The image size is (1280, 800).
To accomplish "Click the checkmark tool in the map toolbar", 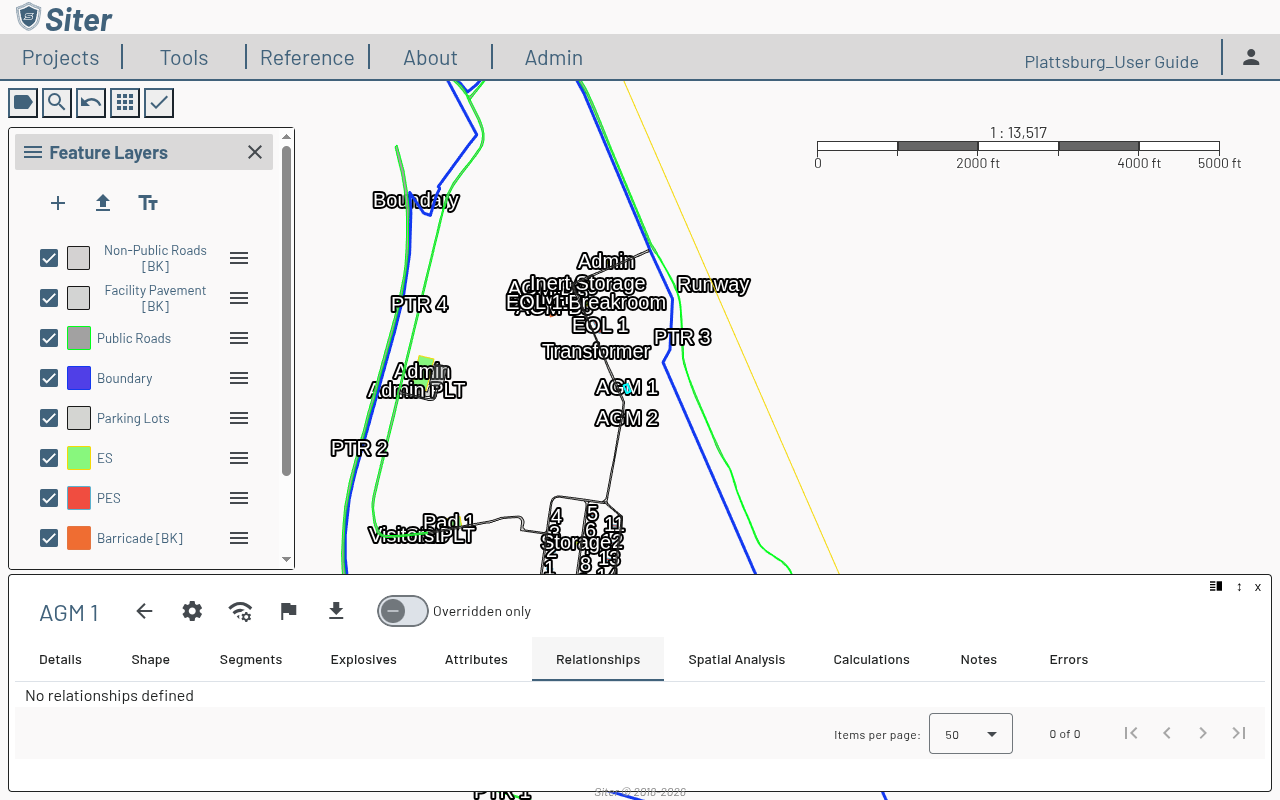I will tap(159, 102).
